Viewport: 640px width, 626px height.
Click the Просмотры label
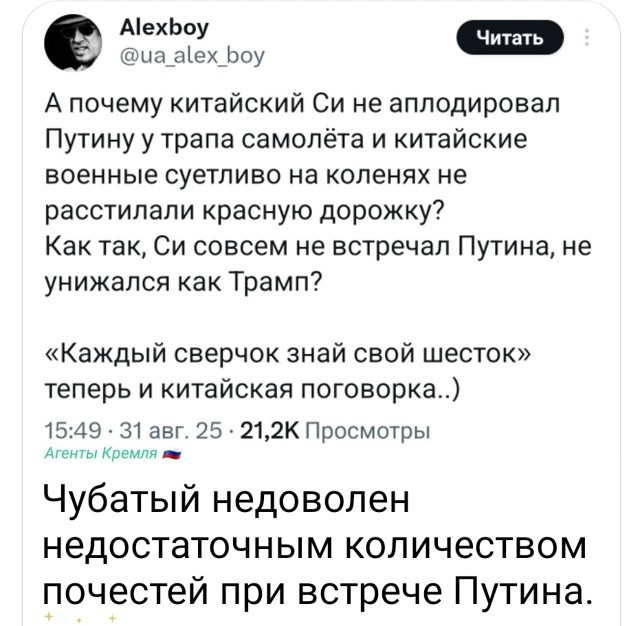point(368,431)
